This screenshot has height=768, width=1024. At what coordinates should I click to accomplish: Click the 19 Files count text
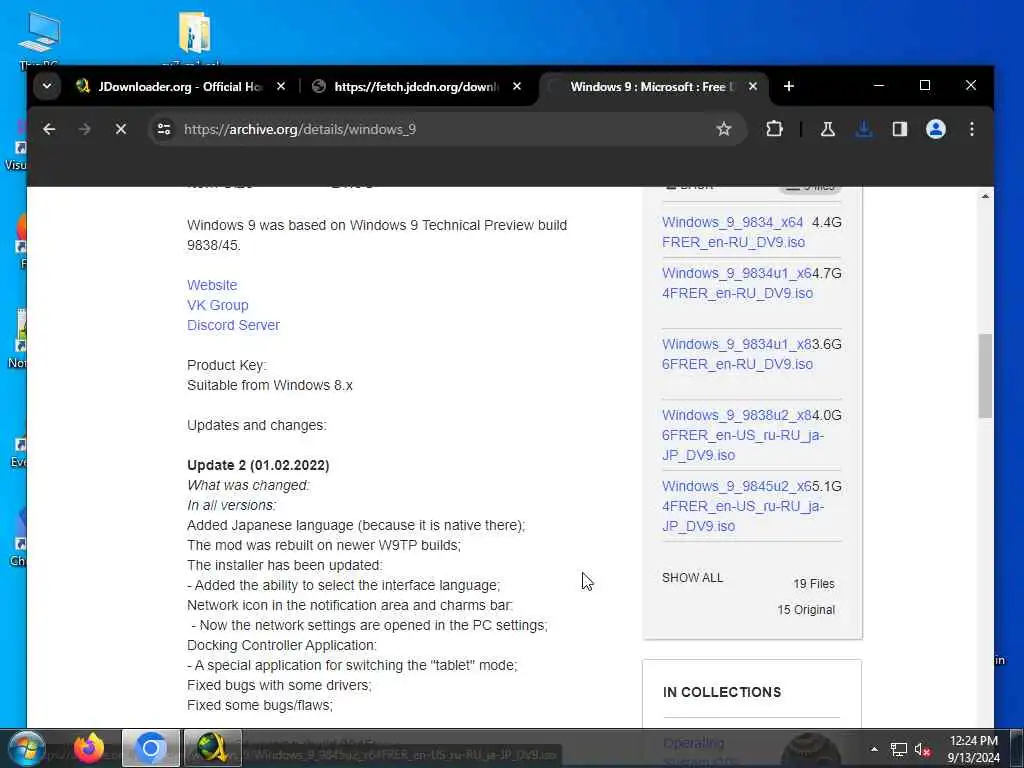(x=814, y=584)
